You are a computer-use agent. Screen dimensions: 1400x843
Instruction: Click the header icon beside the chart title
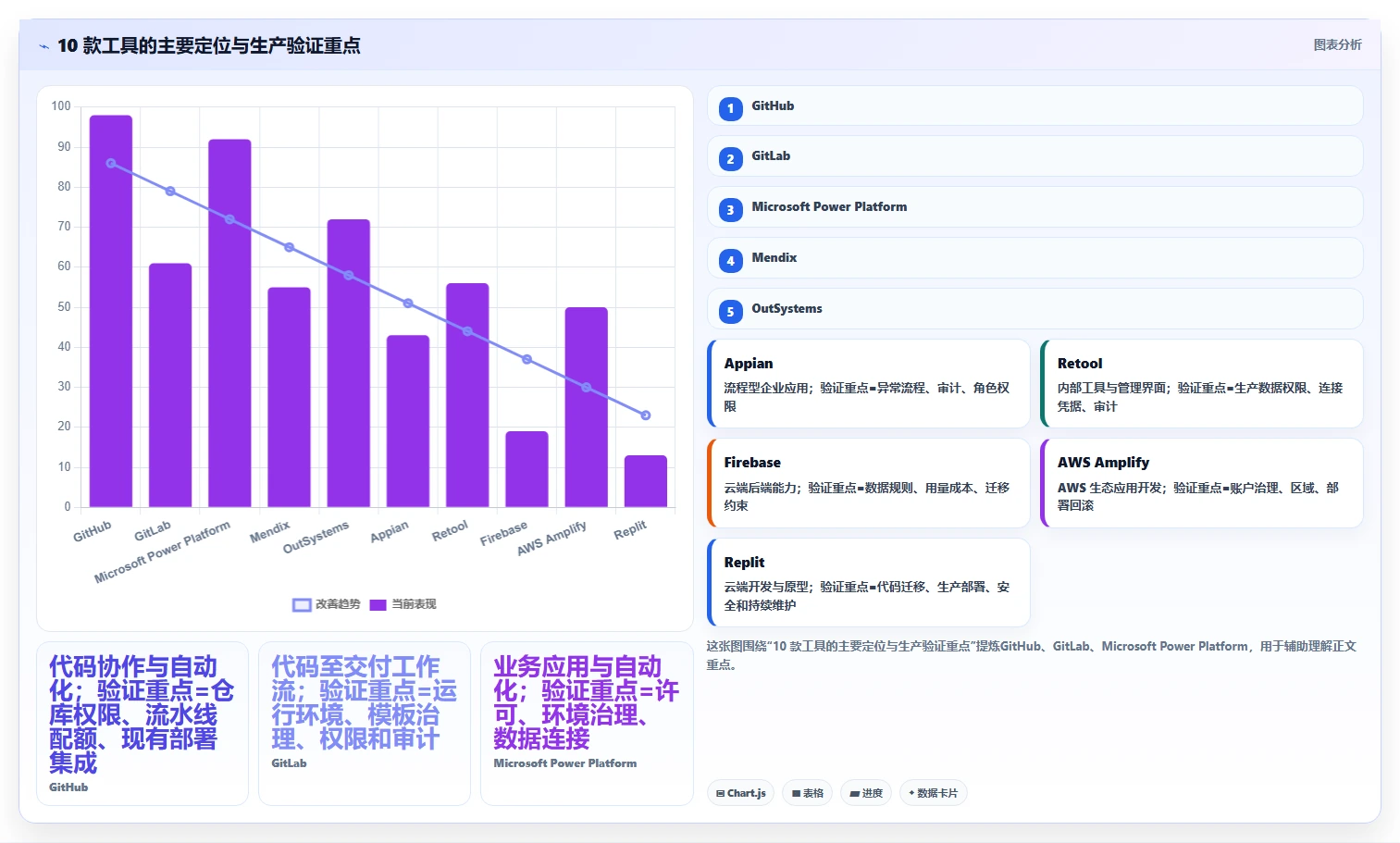(43, 46)
